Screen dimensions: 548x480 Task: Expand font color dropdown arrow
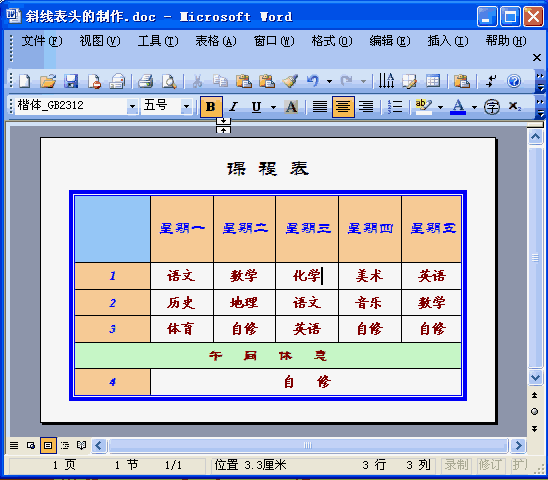pos(474,107)
